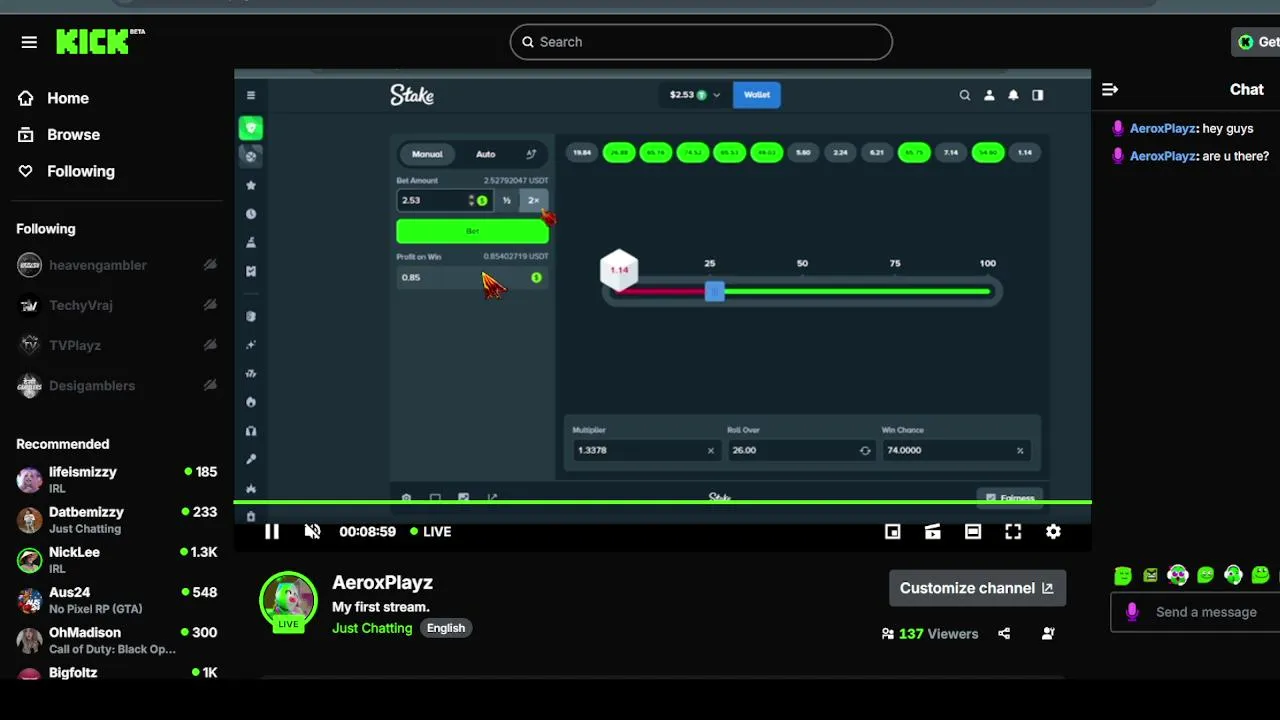Open Stake notifications bell
The width and height of the screenshot is (1280, 720).
pos(1013,95)
